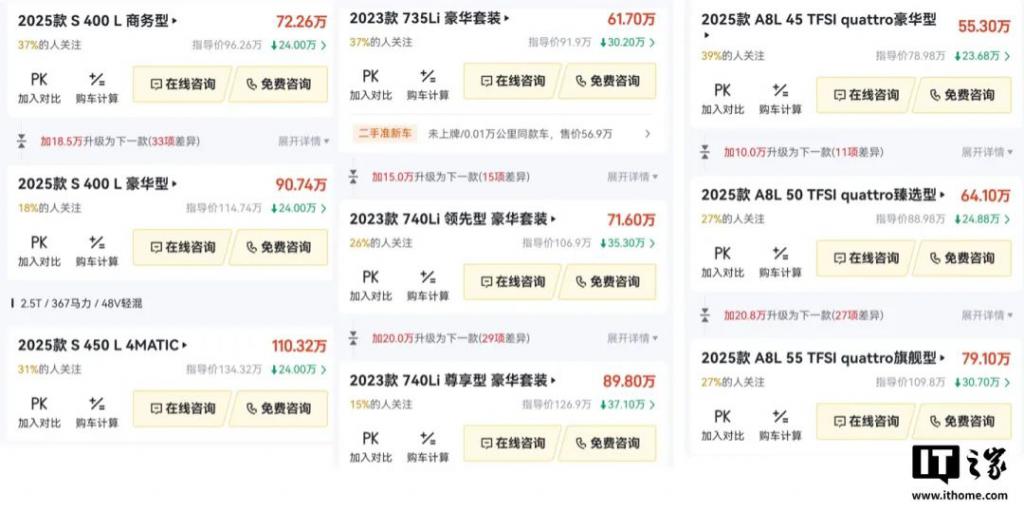Screen dimensions: 1024x512
Task: Open 购车计算 for 740Li 领先型 豪华套装
Action: click(428, 285)
